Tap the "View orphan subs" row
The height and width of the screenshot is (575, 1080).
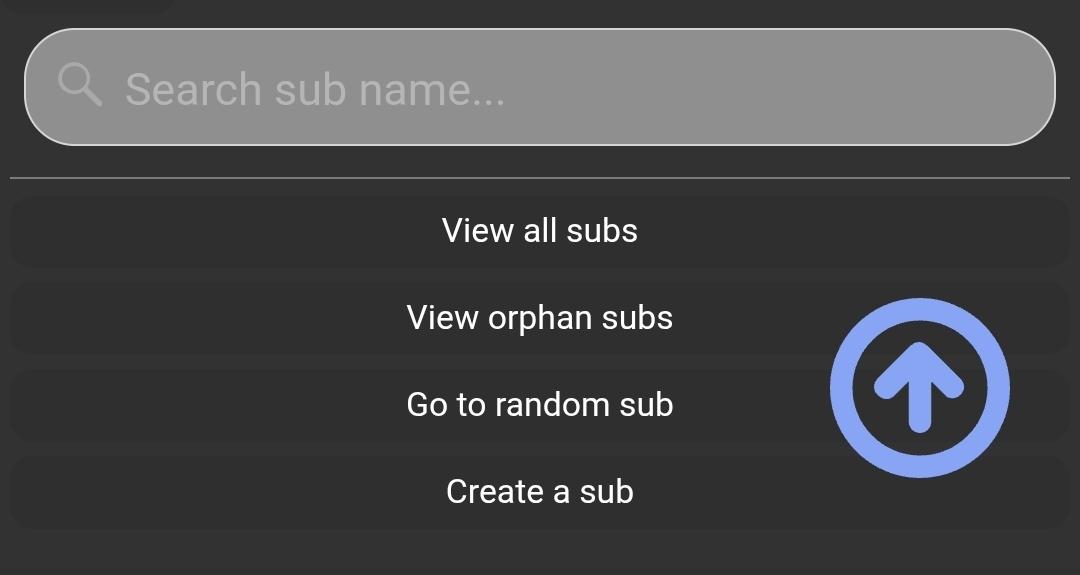540,318
